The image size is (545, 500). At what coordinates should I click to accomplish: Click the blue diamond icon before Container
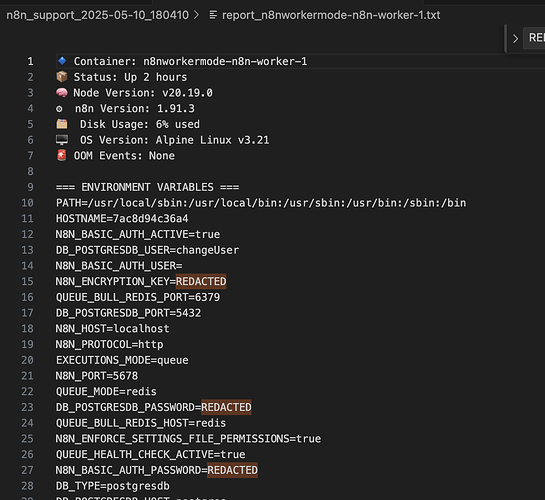(x=62, y=61)
